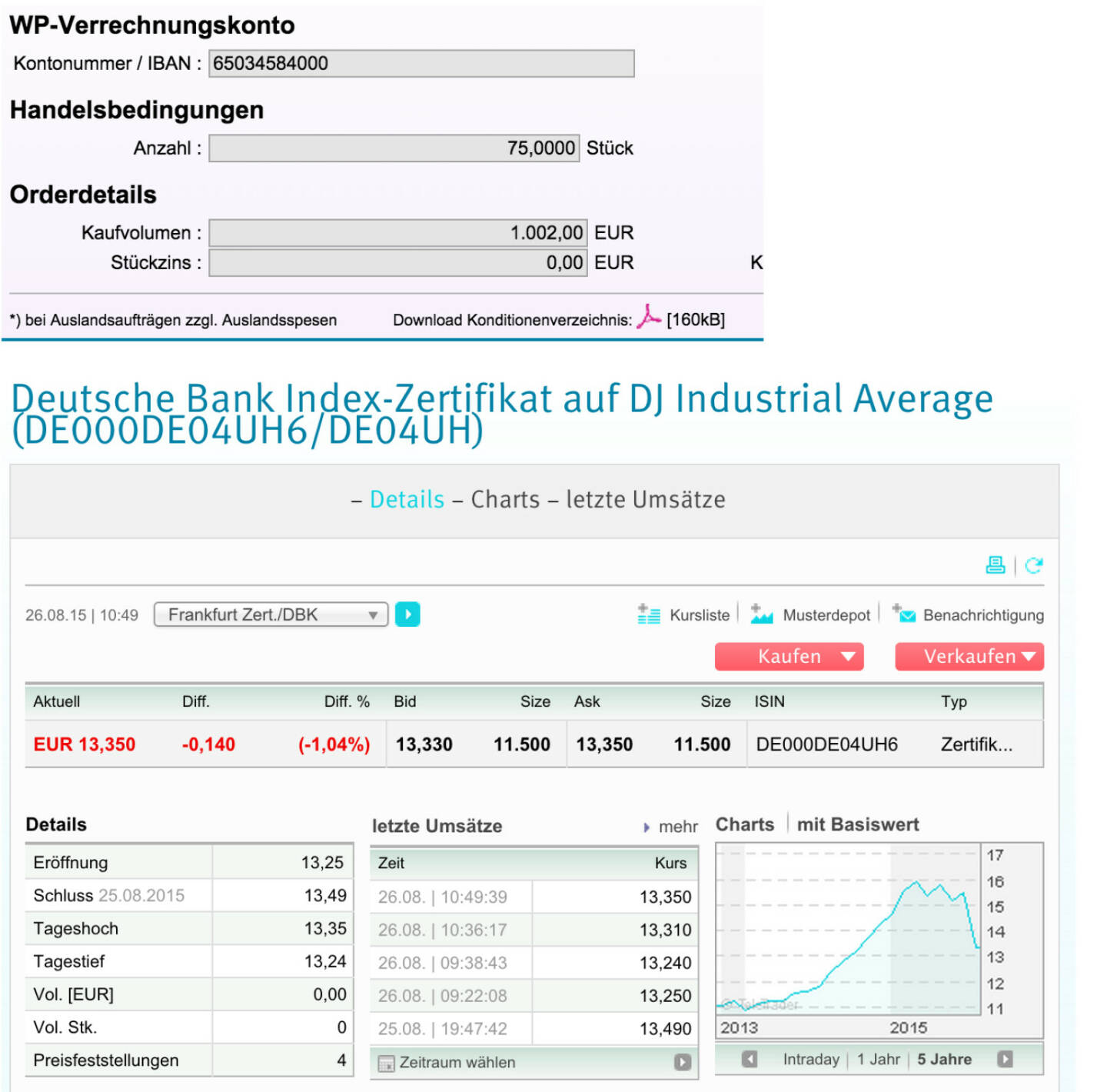Switch to the Charts tab
The height and width of the screenshot is (1092, 1107).
click(x=505, y=500)
